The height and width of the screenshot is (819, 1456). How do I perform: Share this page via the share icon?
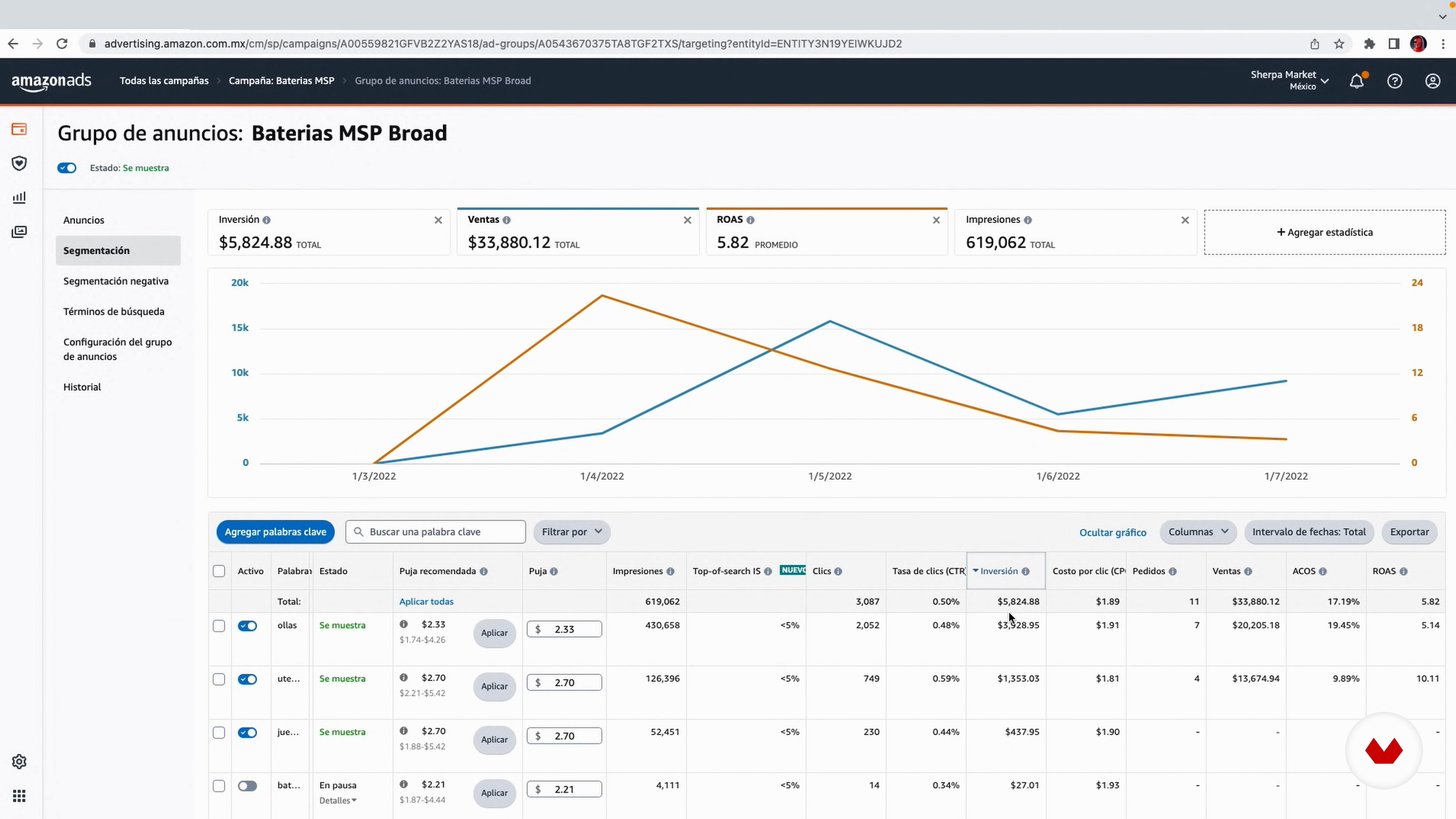tap(1315, 44)
